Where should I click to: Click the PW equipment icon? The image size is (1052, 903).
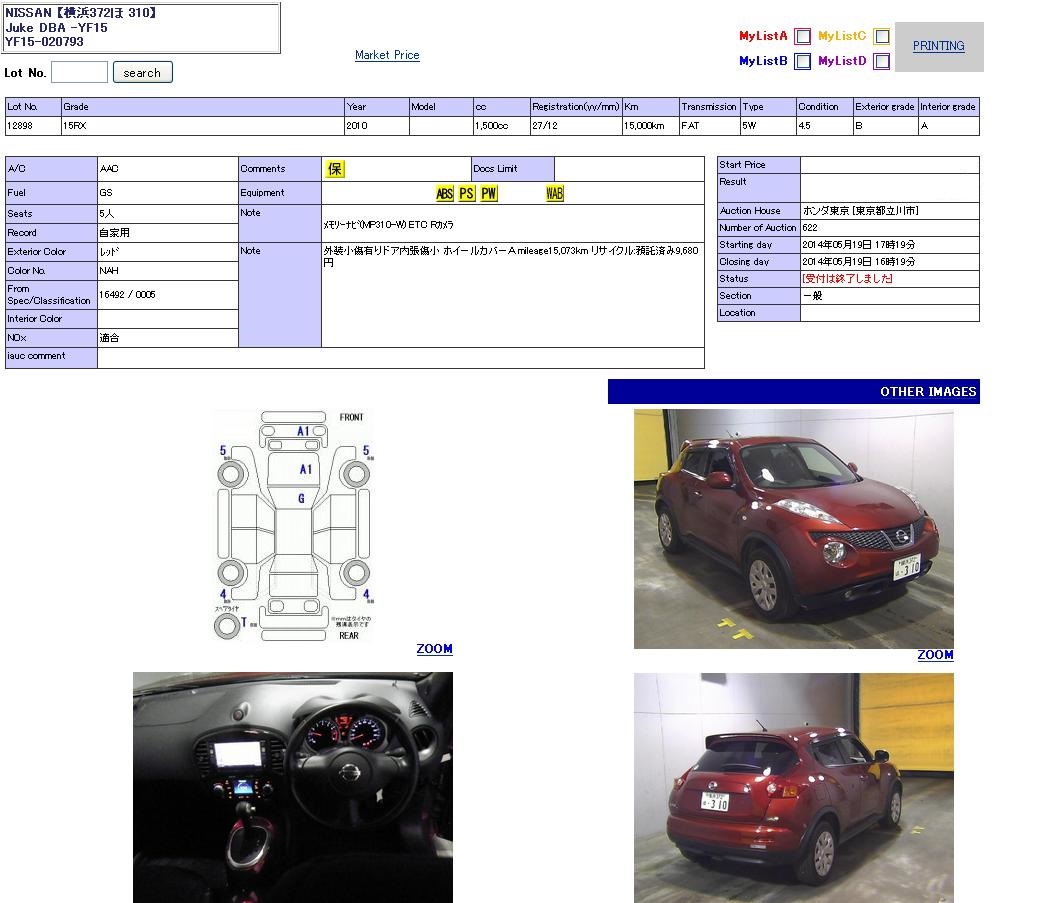tap(489, 194)
